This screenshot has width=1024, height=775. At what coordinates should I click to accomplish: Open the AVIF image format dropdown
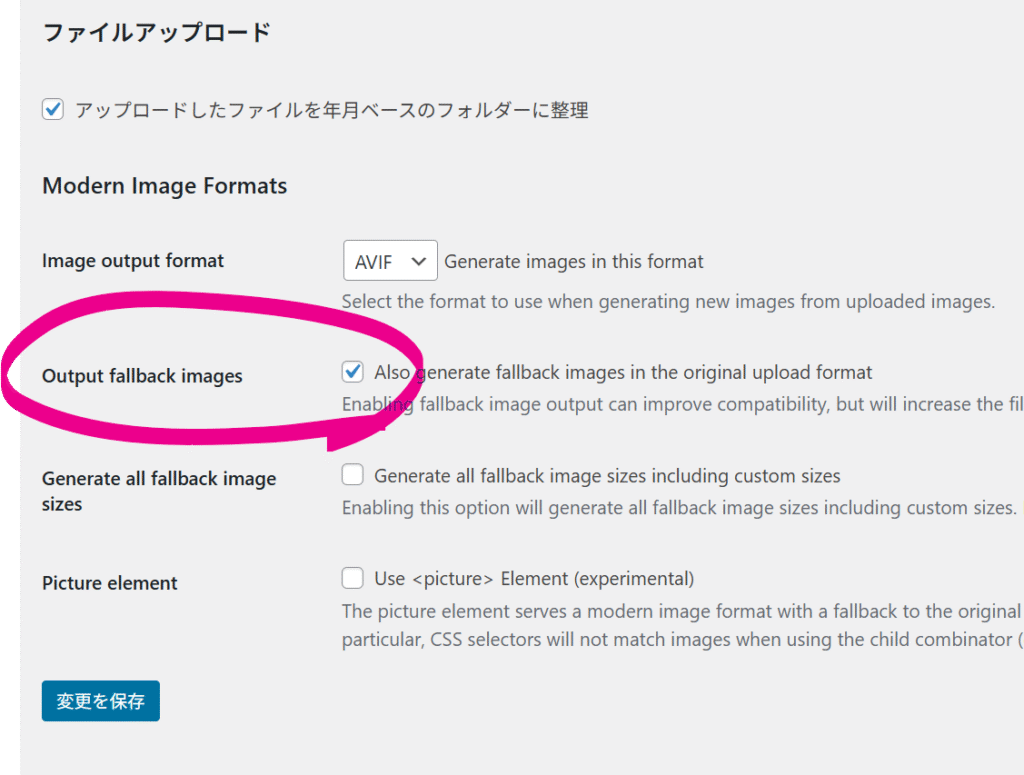[389, 261]
